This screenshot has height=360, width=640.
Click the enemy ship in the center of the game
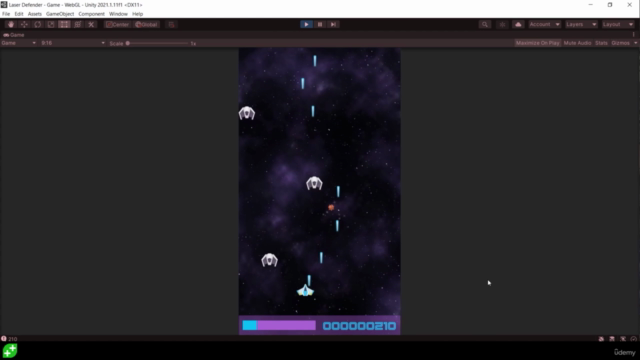coord(314,183)
